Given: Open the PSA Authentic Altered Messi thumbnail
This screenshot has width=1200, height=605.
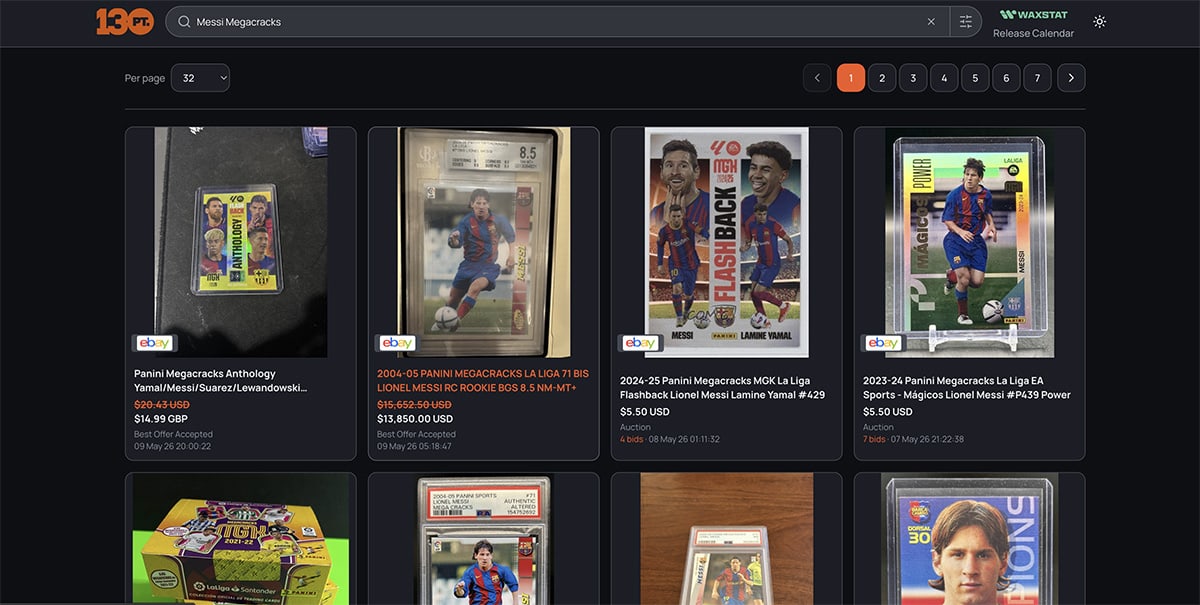Looking at the screenshot, I should pyautogui.click(x=484, y=539).
